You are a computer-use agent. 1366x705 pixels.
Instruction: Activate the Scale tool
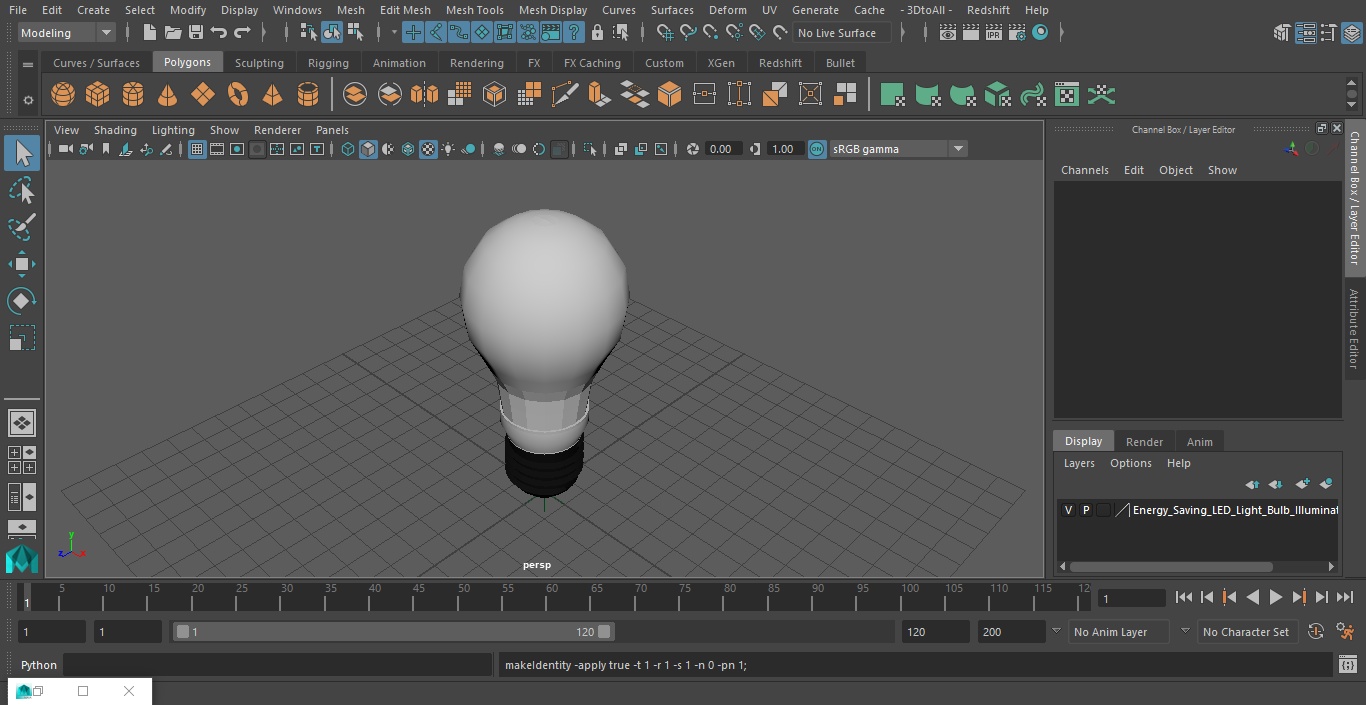tap(22, 338)
